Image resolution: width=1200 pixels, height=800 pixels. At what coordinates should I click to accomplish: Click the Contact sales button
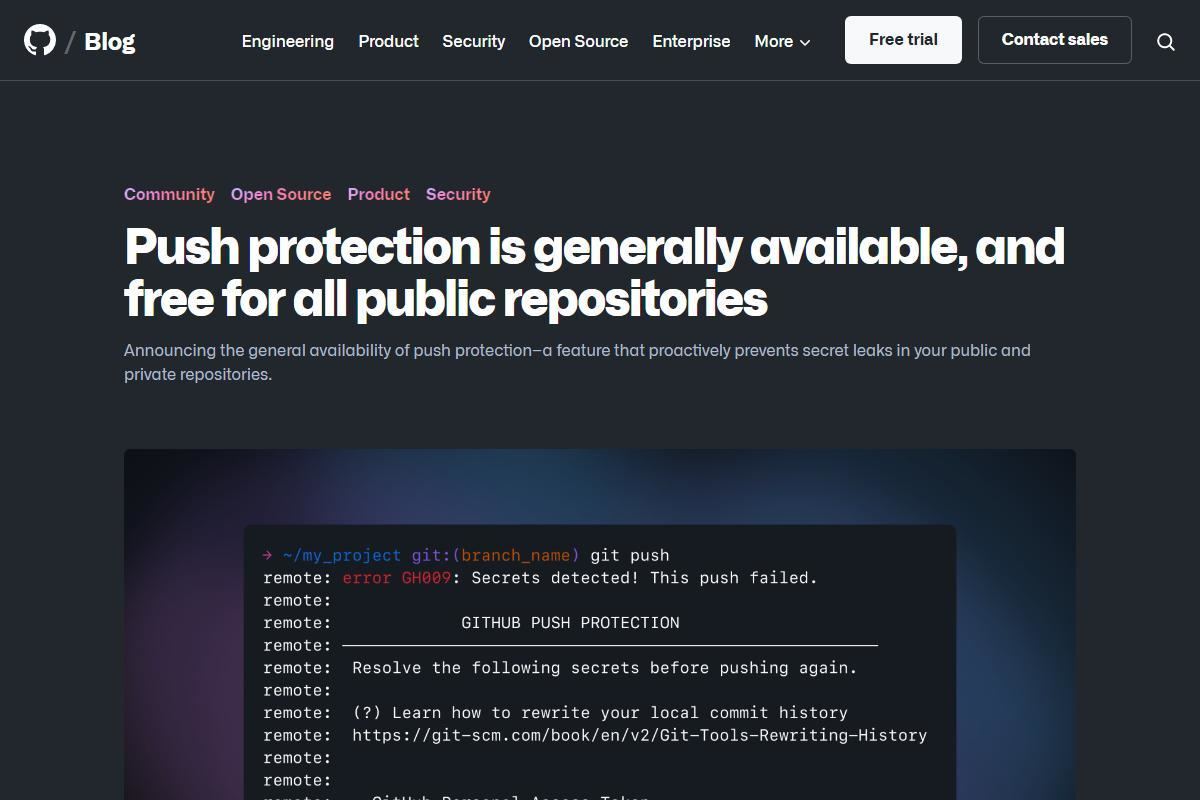pyautogui.click(x=1055, y=40)
